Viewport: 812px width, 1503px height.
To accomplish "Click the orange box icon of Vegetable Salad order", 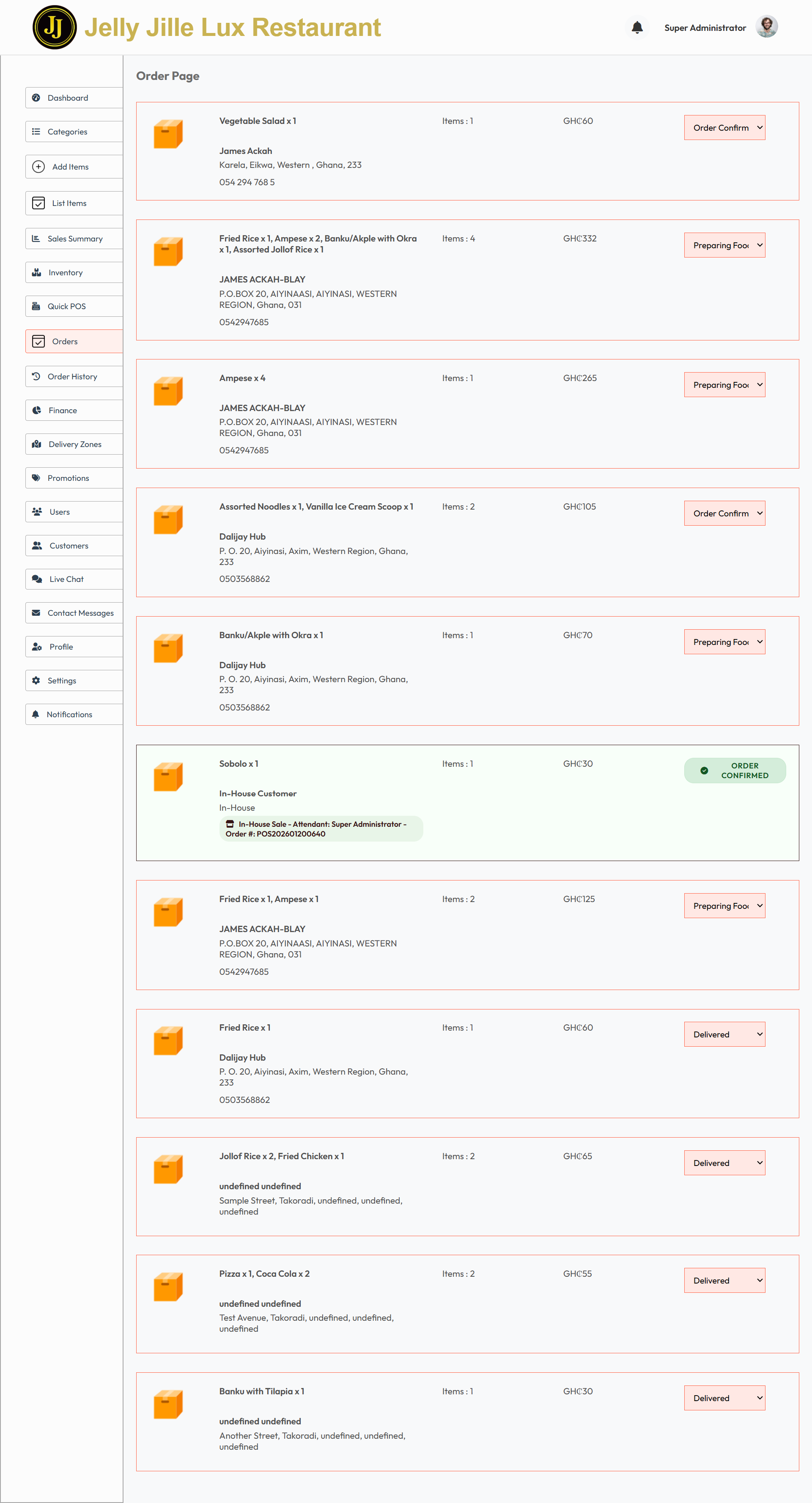I will click(168, 134).
